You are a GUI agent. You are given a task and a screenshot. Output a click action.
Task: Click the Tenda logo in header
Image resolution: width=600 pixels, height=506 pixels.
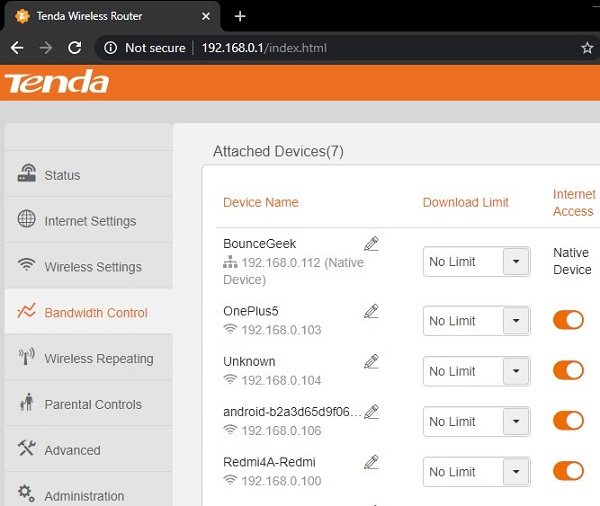point(57,82)
